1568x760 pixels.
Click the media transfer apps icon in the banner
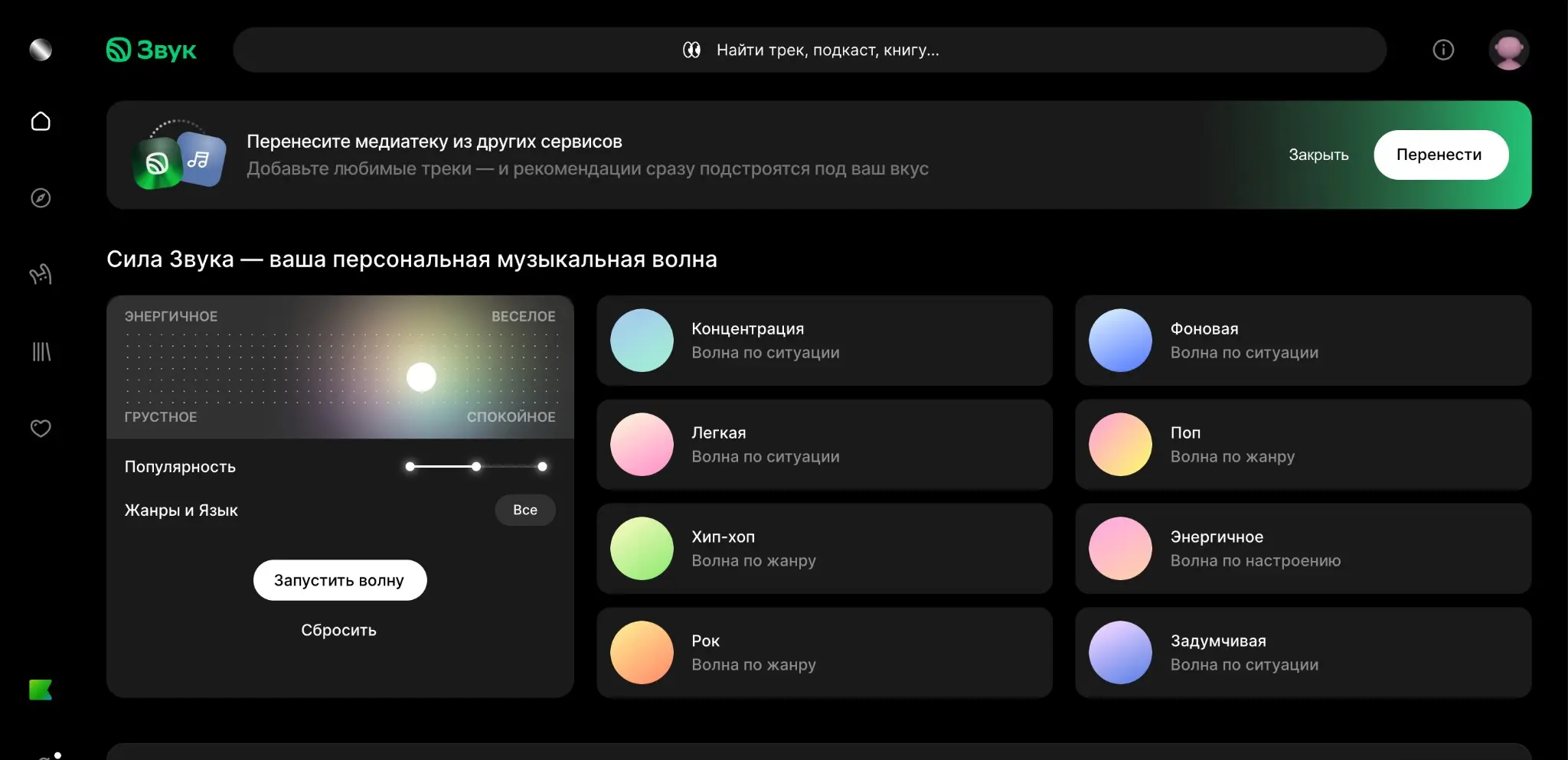pyautogui.click(x=178, y=155)
